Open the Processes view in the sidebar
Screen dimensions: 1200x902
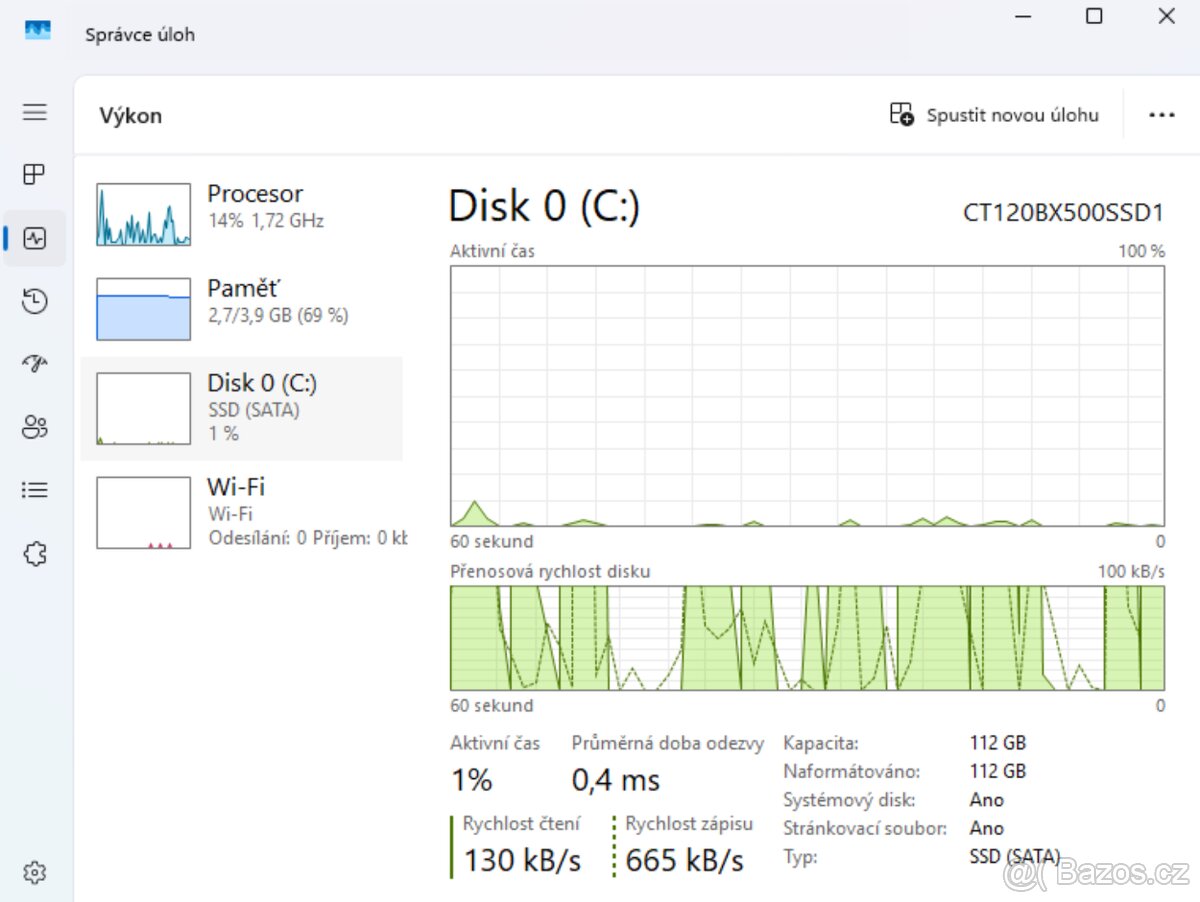click(34, 174)
